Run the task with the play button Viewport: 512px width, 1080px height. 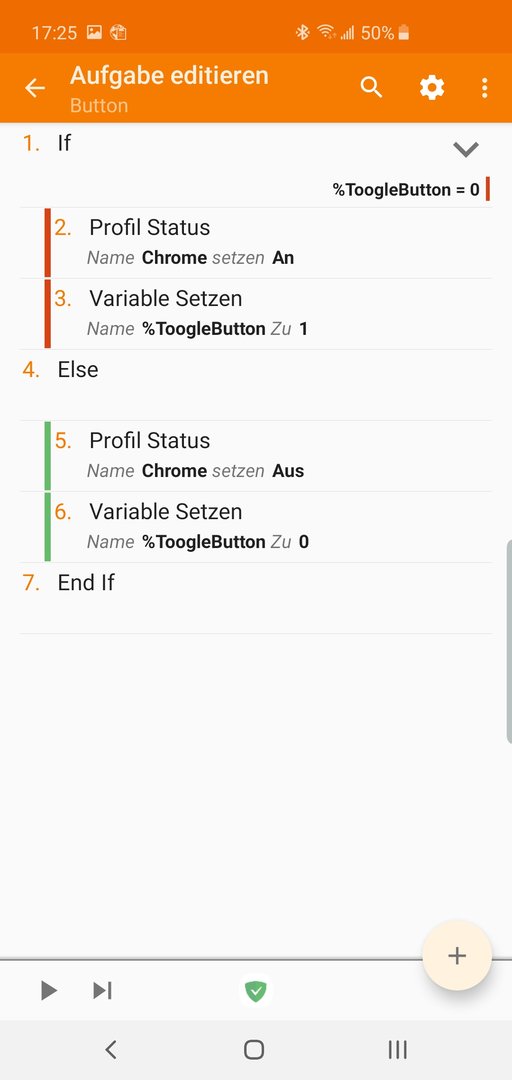pos(48,990)
